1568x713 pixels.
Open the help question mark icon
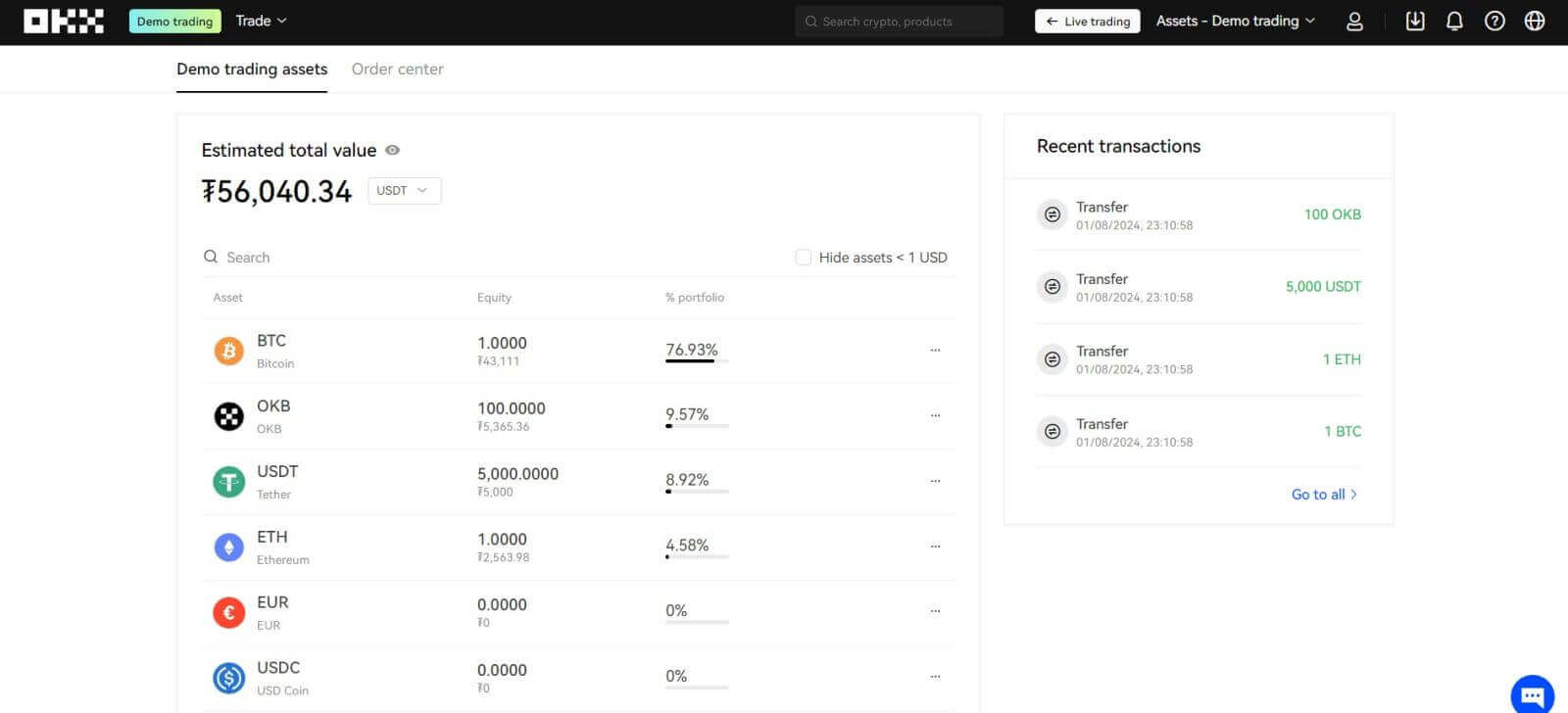point(1494,22)
